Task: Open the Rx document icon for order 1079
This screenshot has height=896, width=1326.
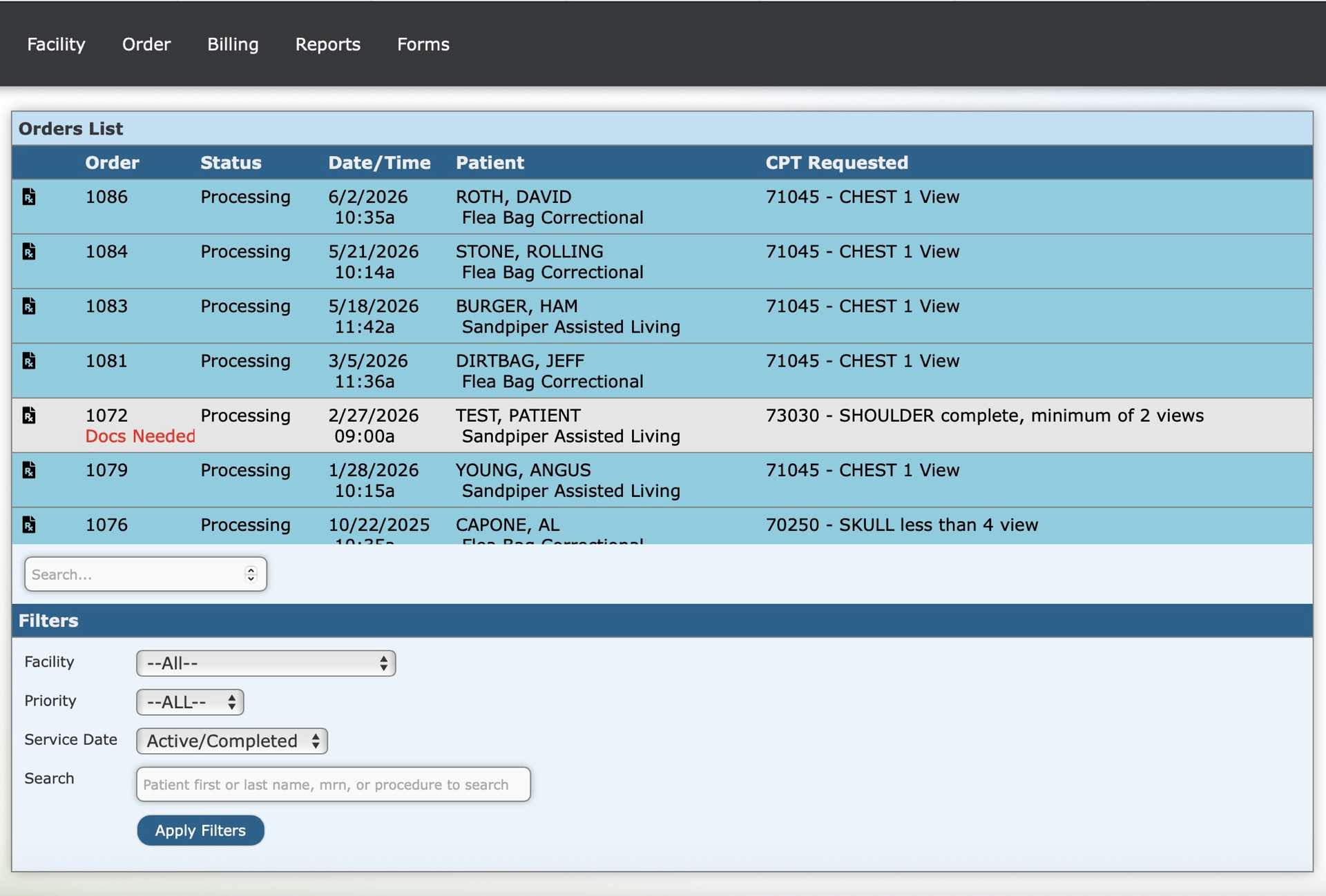Action: (x=29, y=470)
